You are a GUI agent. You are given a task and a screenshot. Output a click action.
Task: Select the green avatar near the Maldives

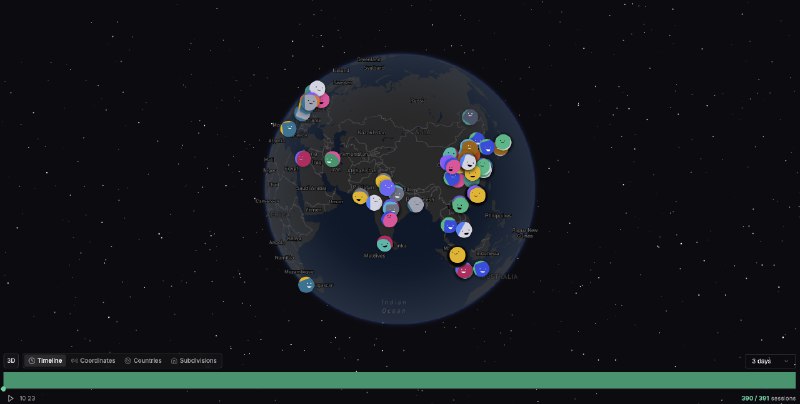384,243
